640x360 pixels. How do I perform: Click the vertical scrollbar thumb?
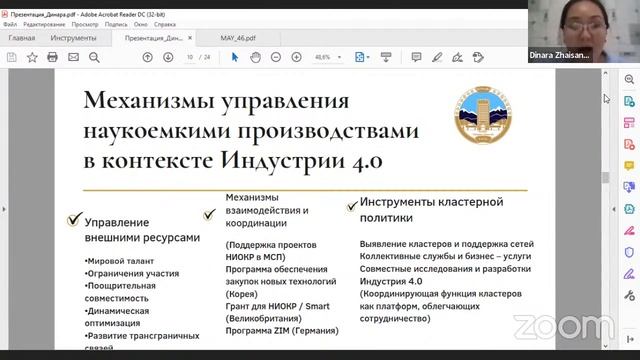605,177
